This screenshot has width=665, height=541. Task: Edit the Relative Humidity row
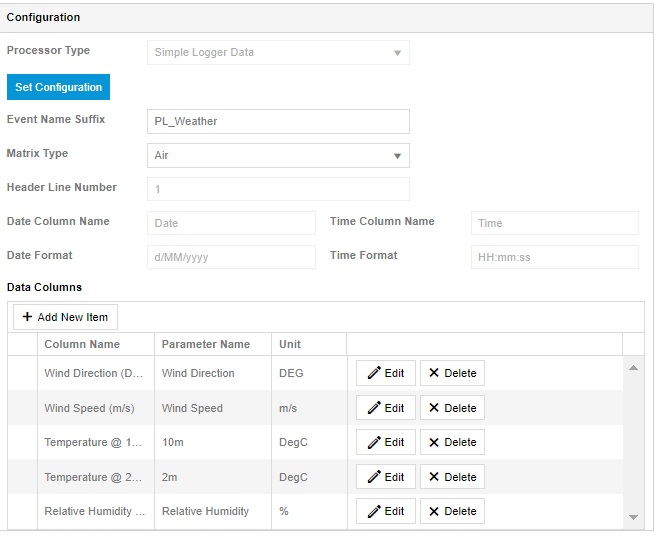386,511
